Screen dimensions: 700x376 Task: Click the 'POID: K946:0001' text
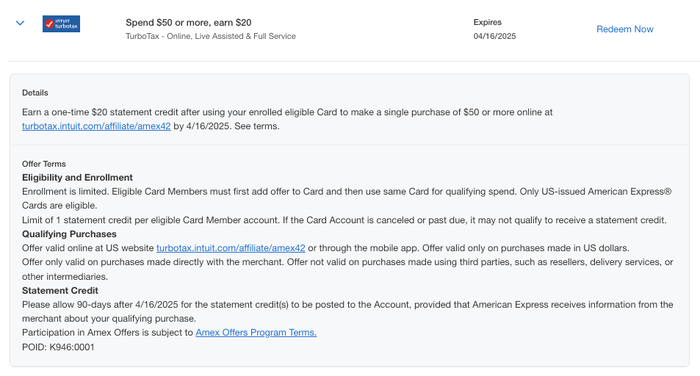pyautogui.click(x=58, y=347)
